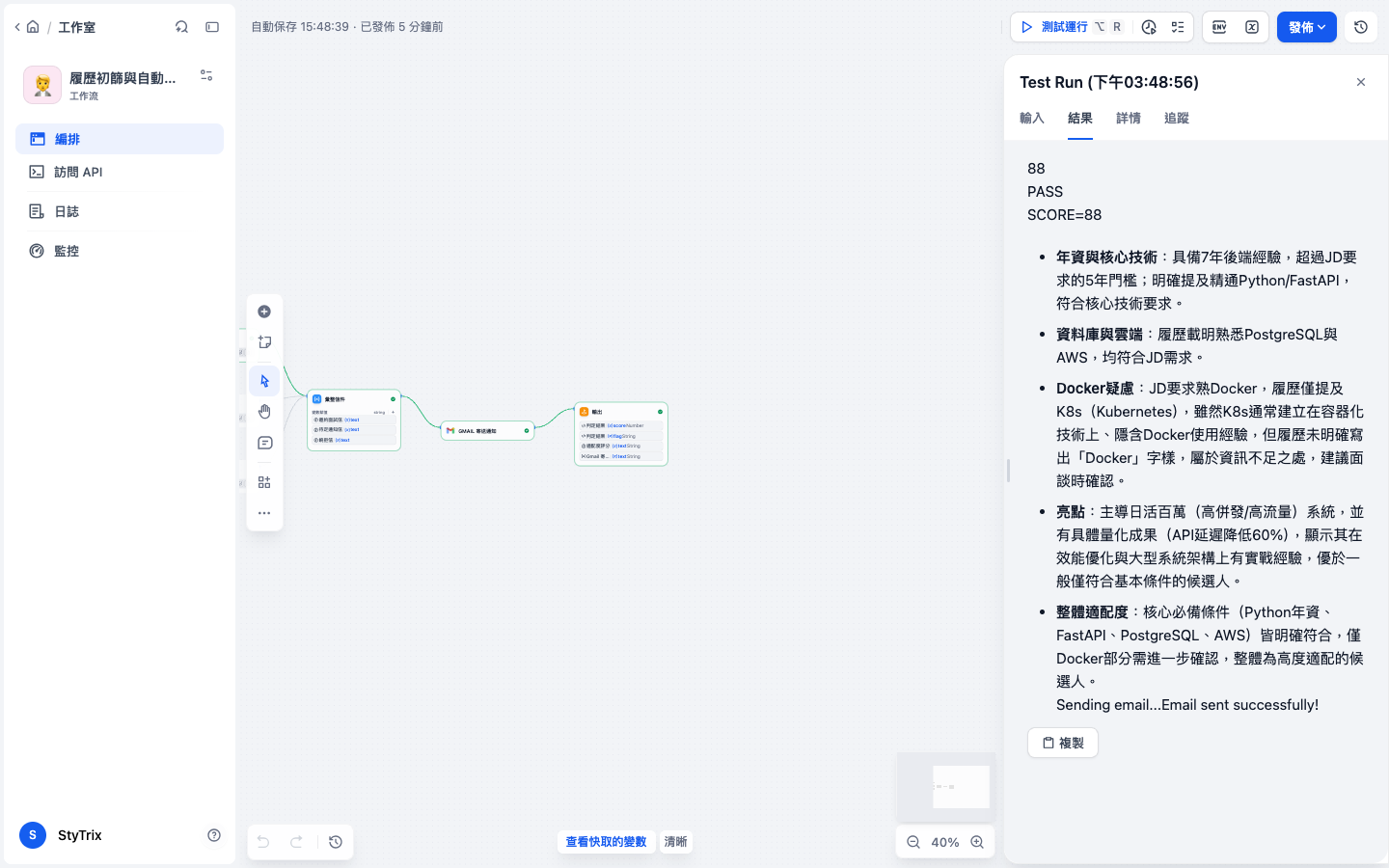Open app settings sliders icon beside app name
Viewport: 1389px width, 868px height.
tap(206, 75)
